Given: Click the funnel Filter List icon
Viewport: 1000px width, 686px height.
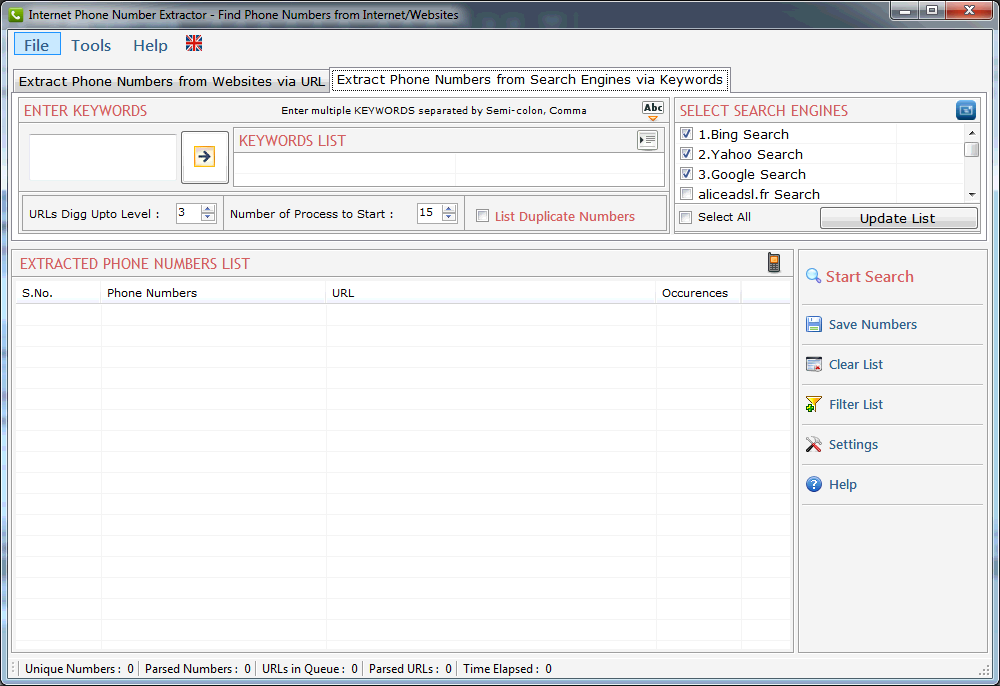Looking at the screenshot, I should coord(814,404).
